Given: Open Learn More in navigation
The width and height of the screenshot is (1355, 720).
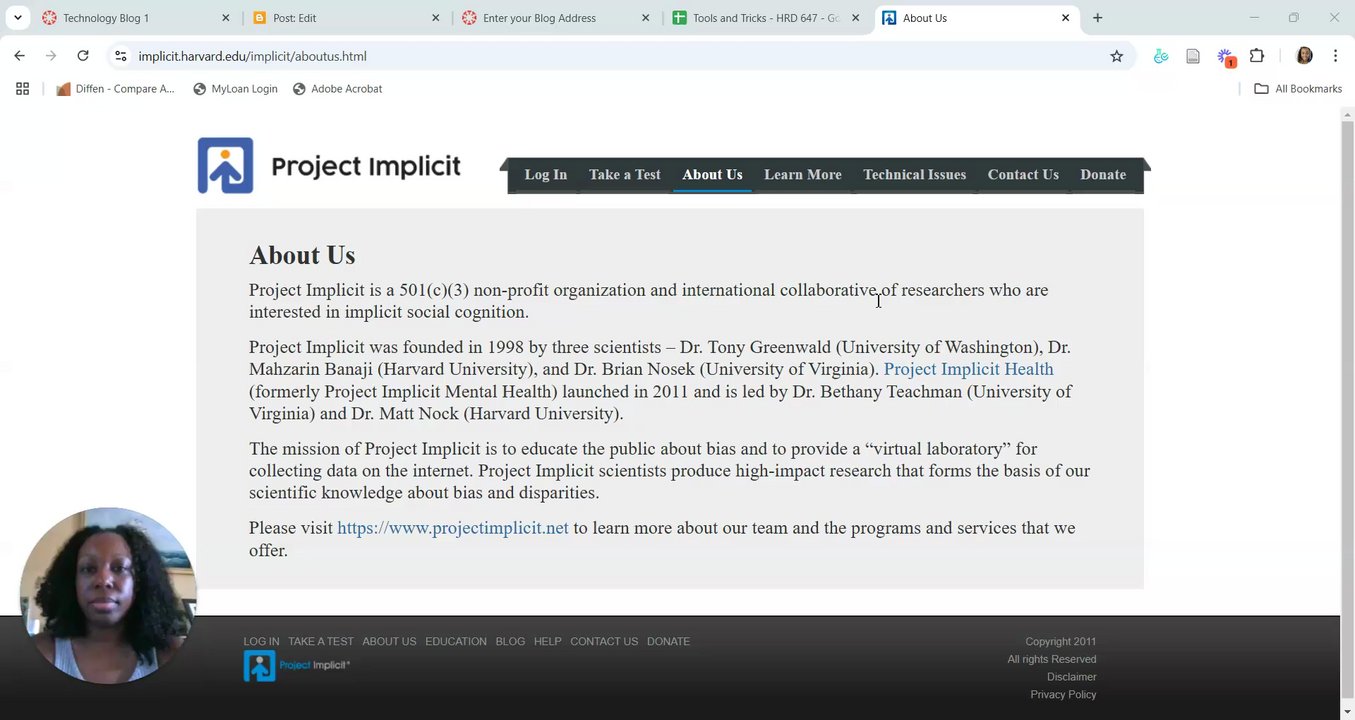Looking at the screenshot, I should tap(803, 174).
